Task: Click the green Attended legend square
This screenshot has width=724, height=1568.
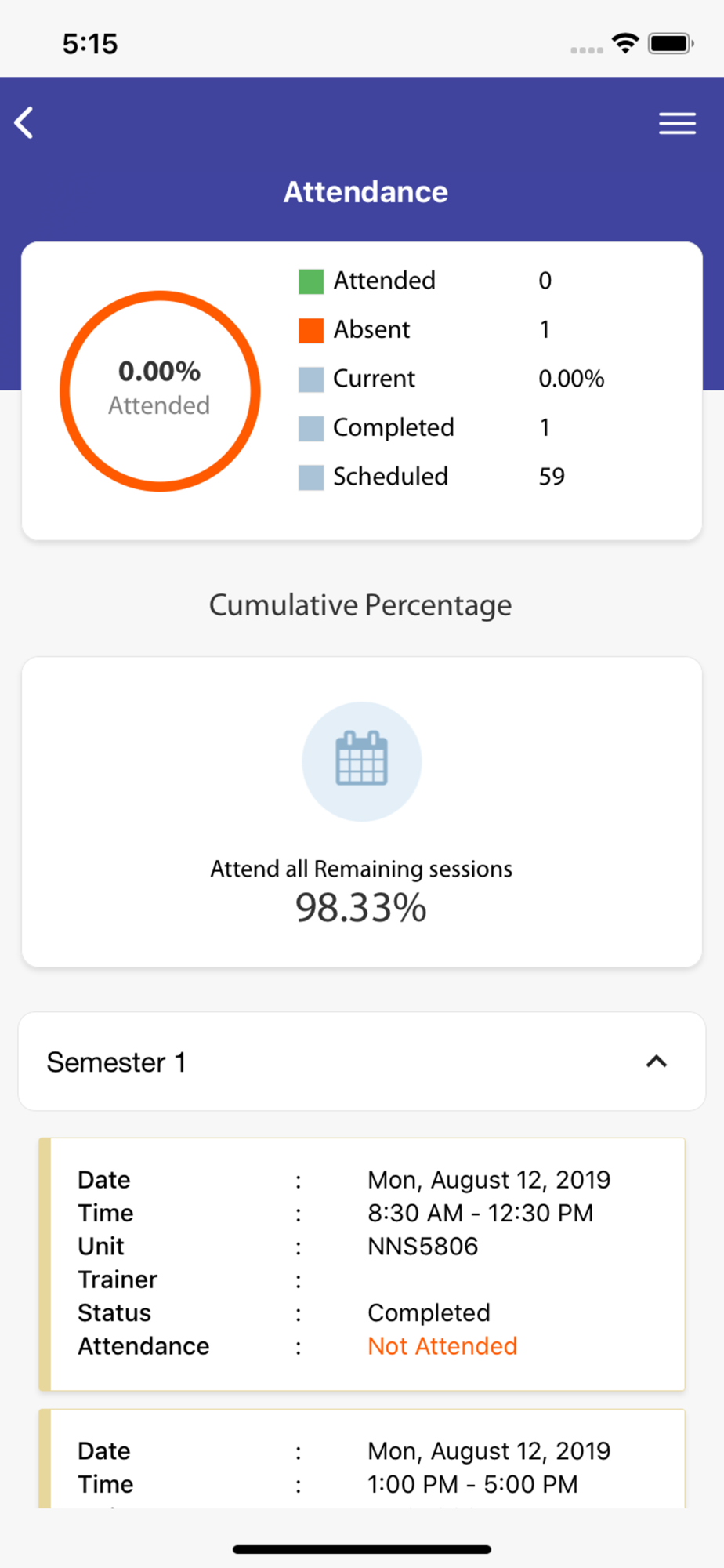Action: (311, 281)
